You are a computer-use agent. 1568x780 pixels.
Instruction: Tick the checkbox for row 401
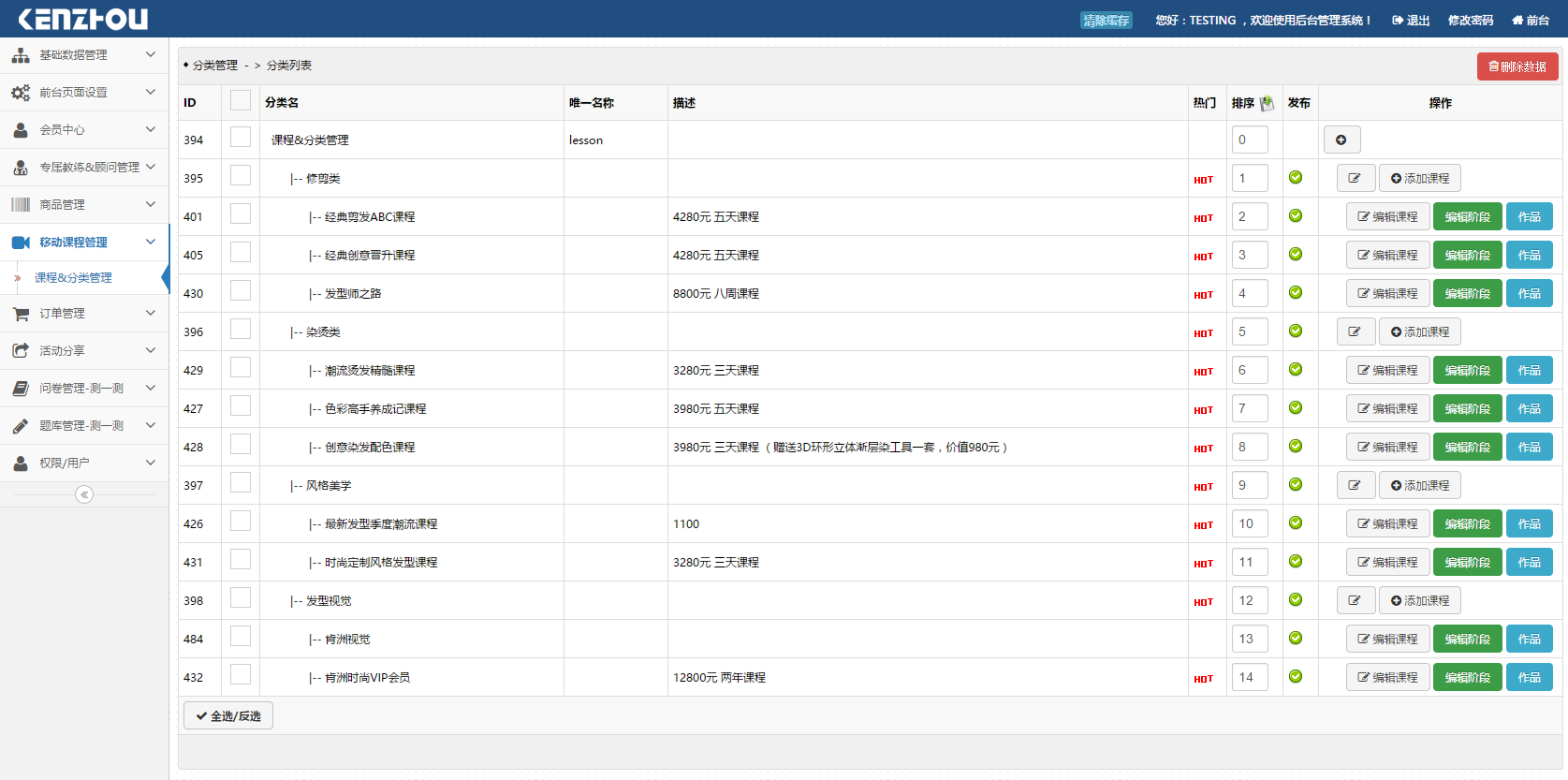point(241,214)
